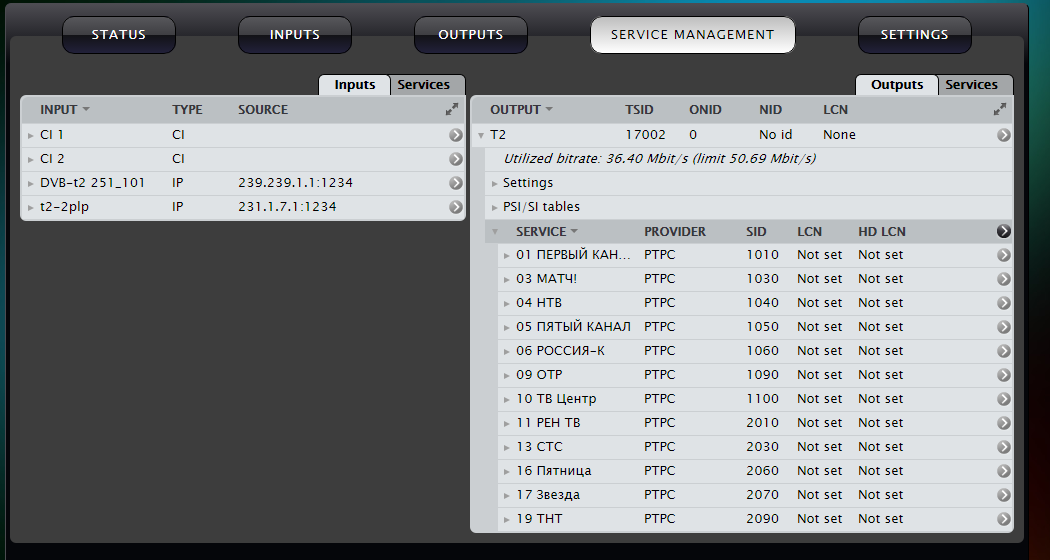
Task: Sort inputs by INPUT column header
Action: [x=65, y=109]
